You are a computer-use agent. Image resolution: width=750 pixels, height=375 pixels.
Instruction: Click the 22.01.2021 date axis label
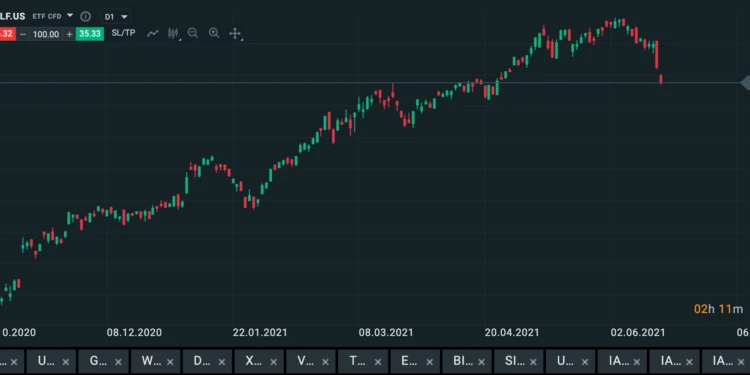coord(260,332)
